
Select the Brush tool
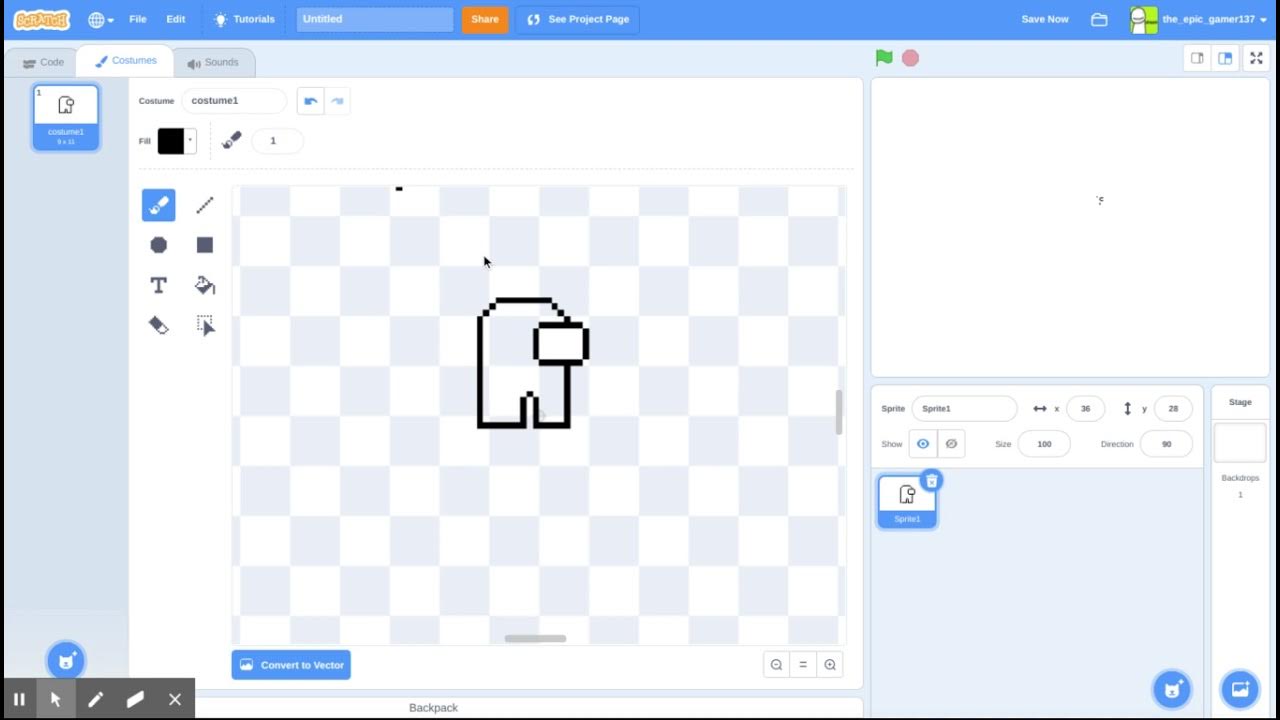(158, 205)
